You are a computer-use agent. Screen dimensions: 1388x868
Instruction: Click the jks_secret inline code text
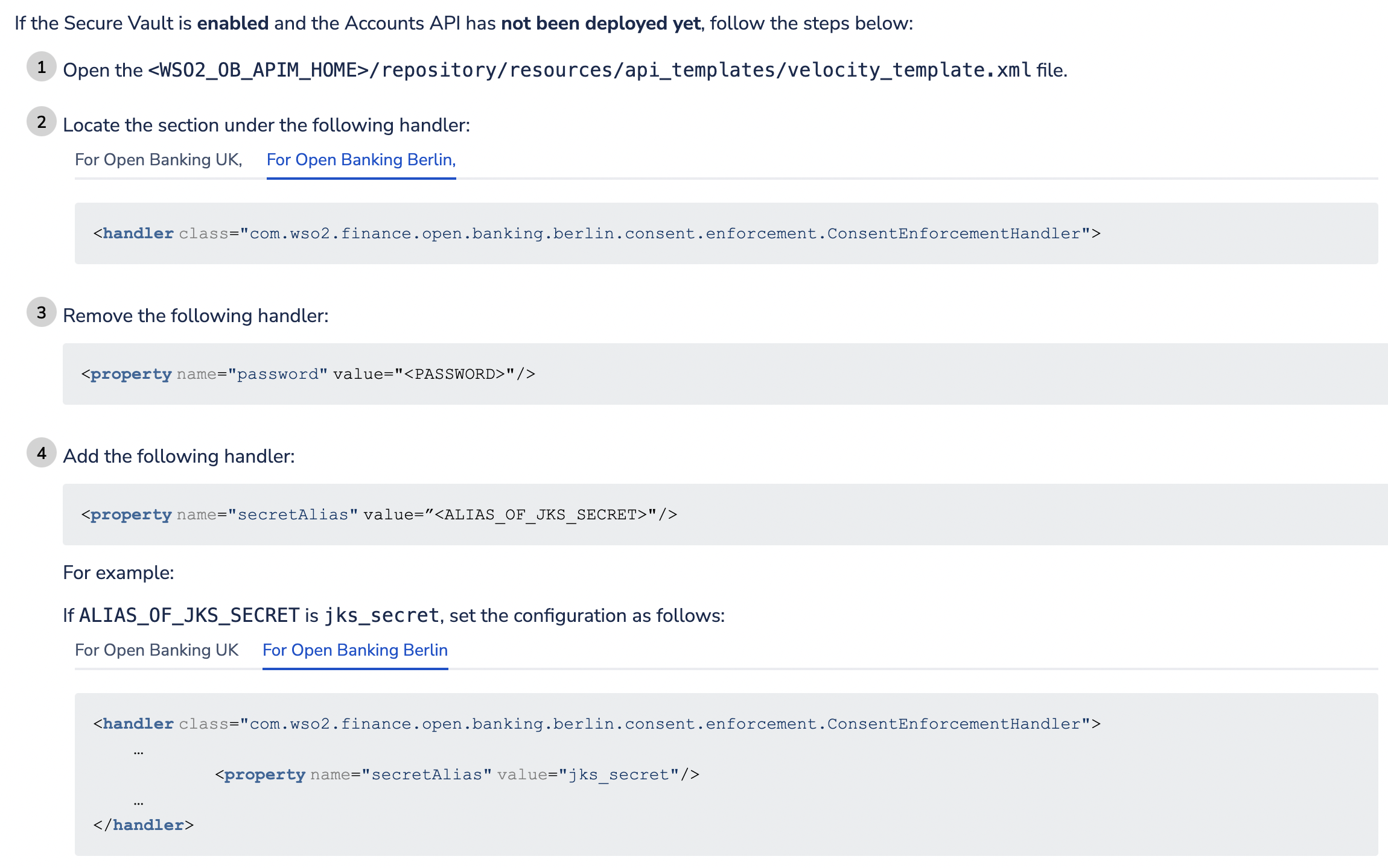(381, 615)
